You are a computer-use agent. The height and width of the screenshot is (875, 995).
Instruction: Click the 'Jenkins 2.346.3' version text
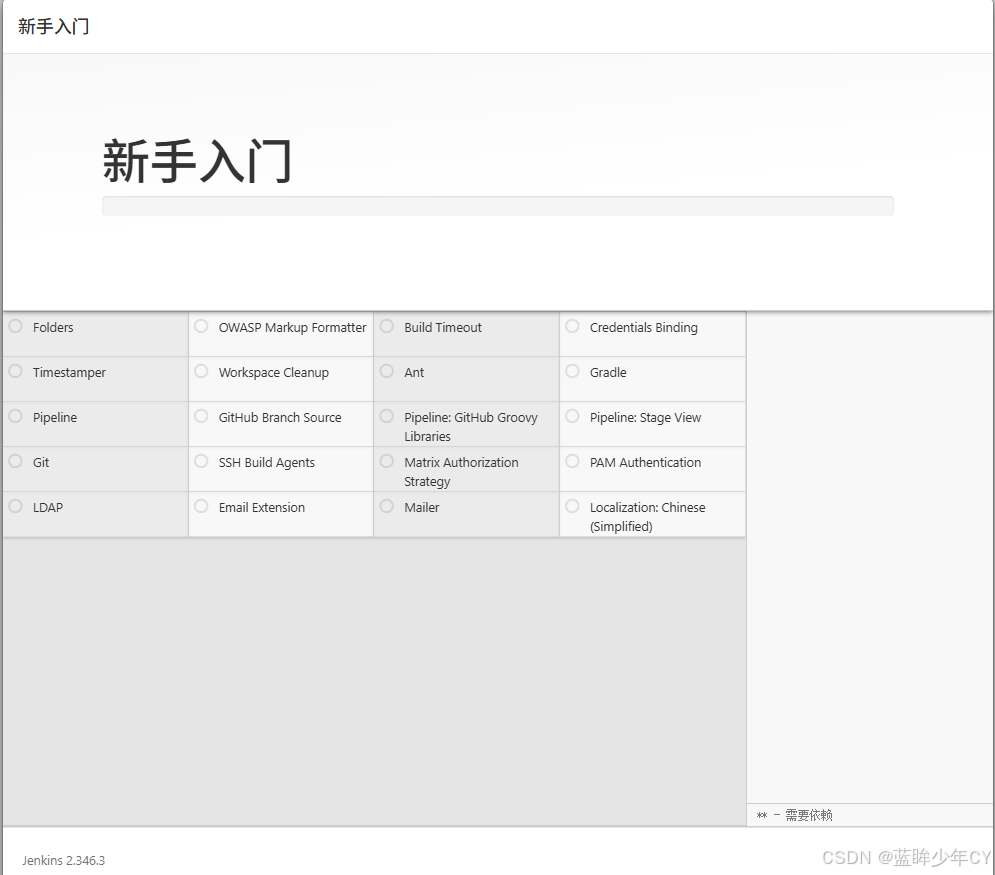click(x=63, y=860)
